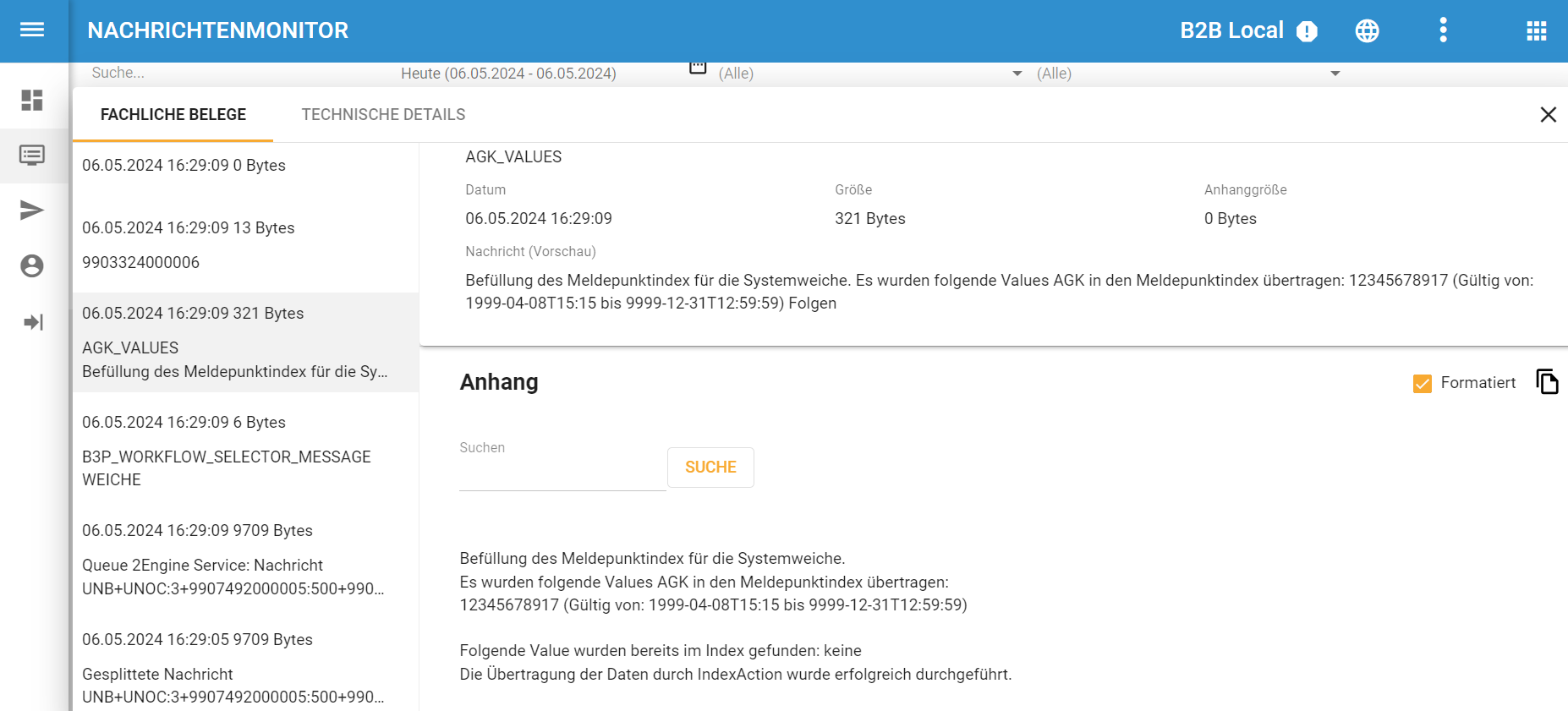Open the apps grid icon
The image size is (1568, 711).
(x=1536, y=31)
